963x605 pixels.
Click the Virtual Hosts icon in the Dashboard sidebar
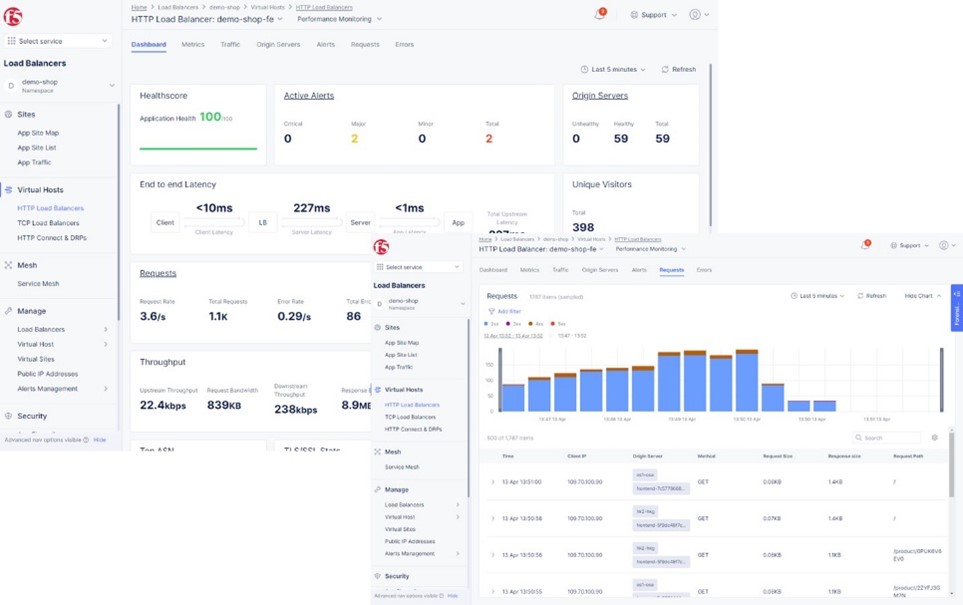[x=9, y=190]
